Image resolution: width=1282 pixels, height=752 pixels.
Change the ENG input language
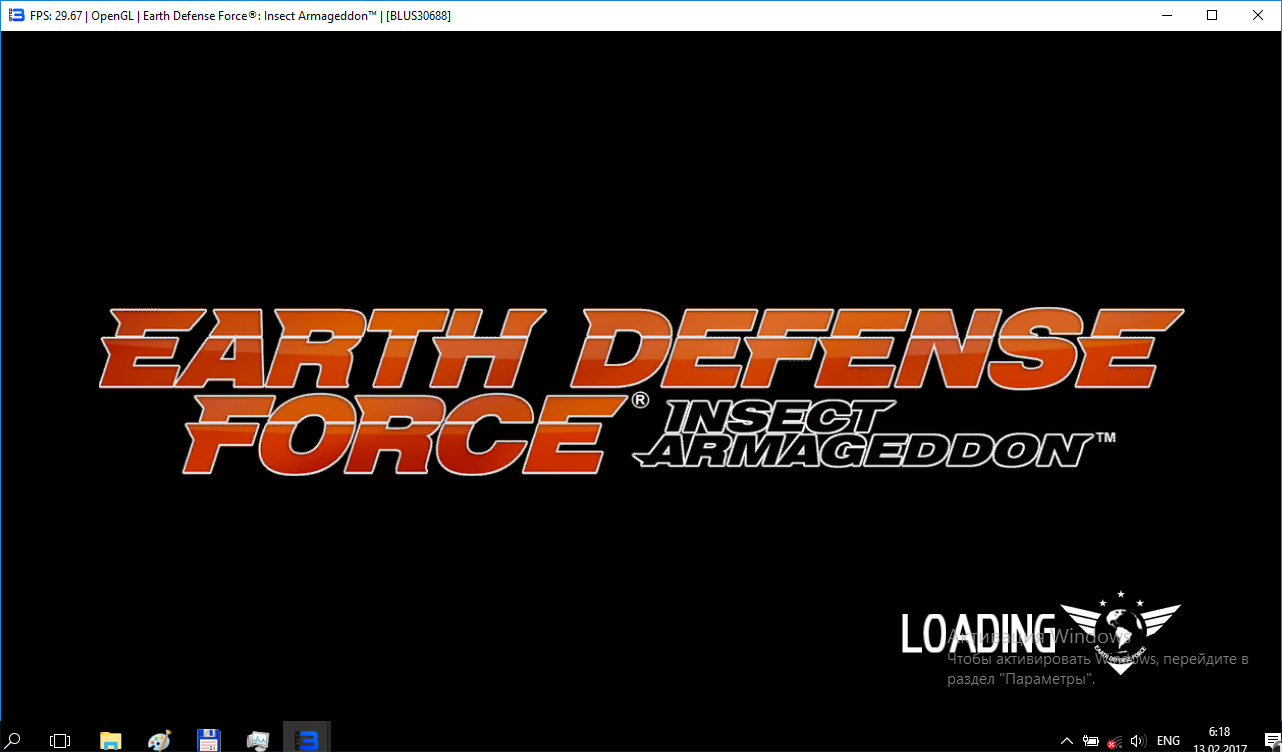[1168, 741]
